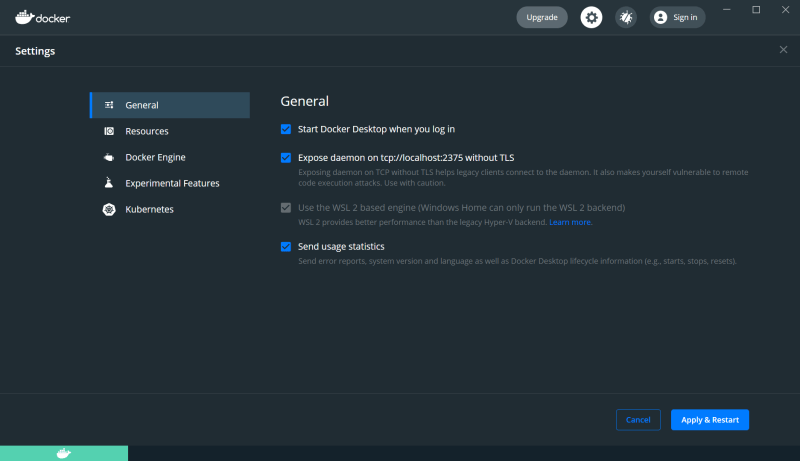Screen dimensions: 800x461
Task: Click the Docker Engine whale icon
Action: click(109, 157)
